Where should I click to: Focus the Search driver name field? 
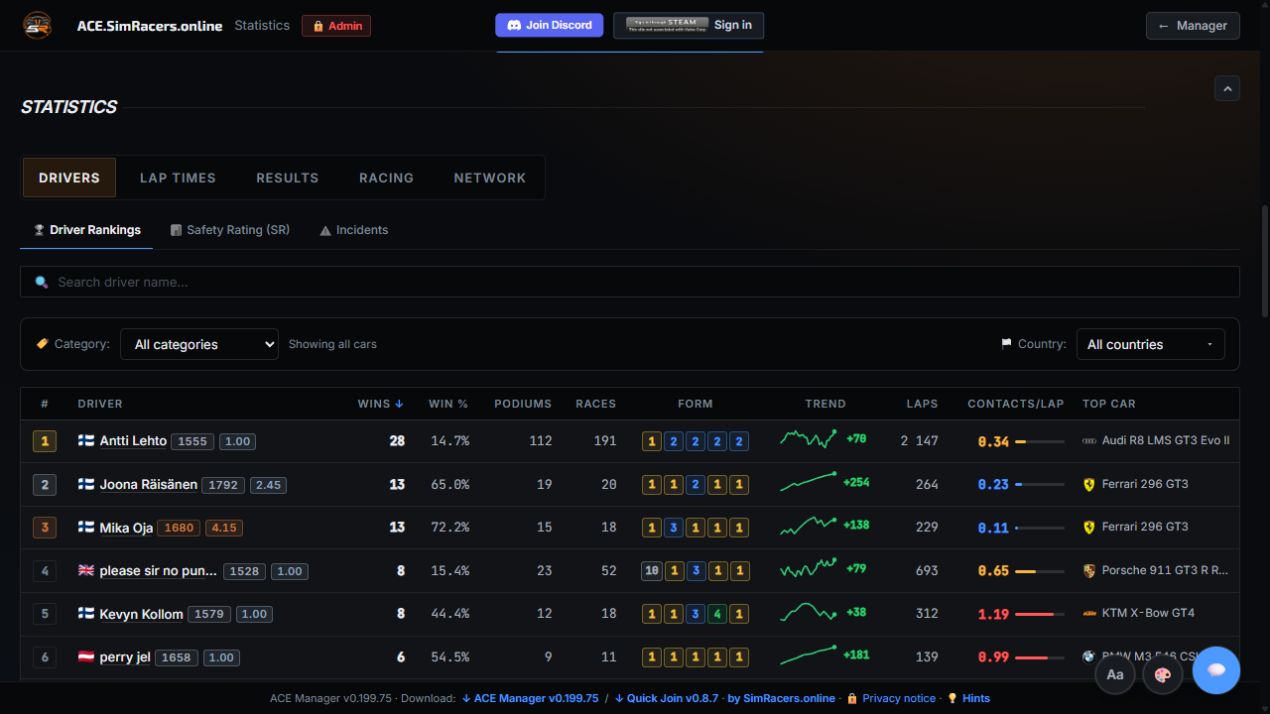coord(630,282)
